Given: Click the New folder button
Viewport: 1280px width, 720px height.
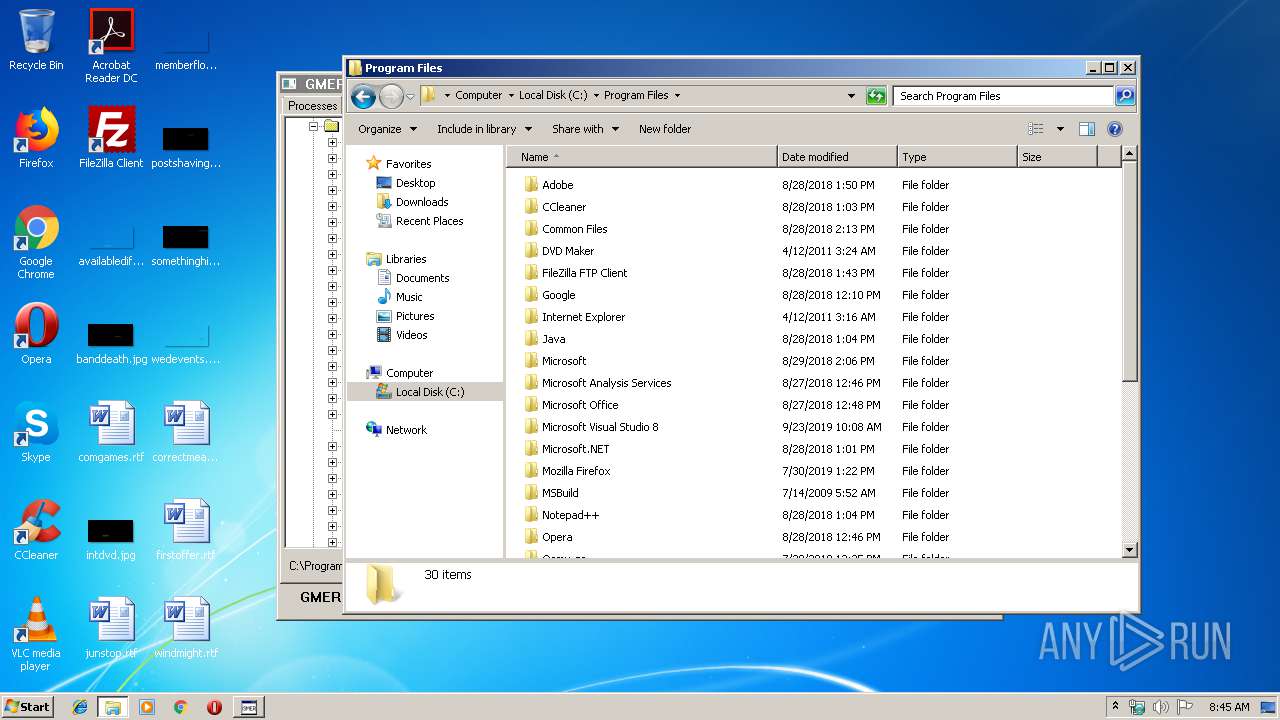Looking at the screenshot, I should pyautogui.click(x=665, y=129).
